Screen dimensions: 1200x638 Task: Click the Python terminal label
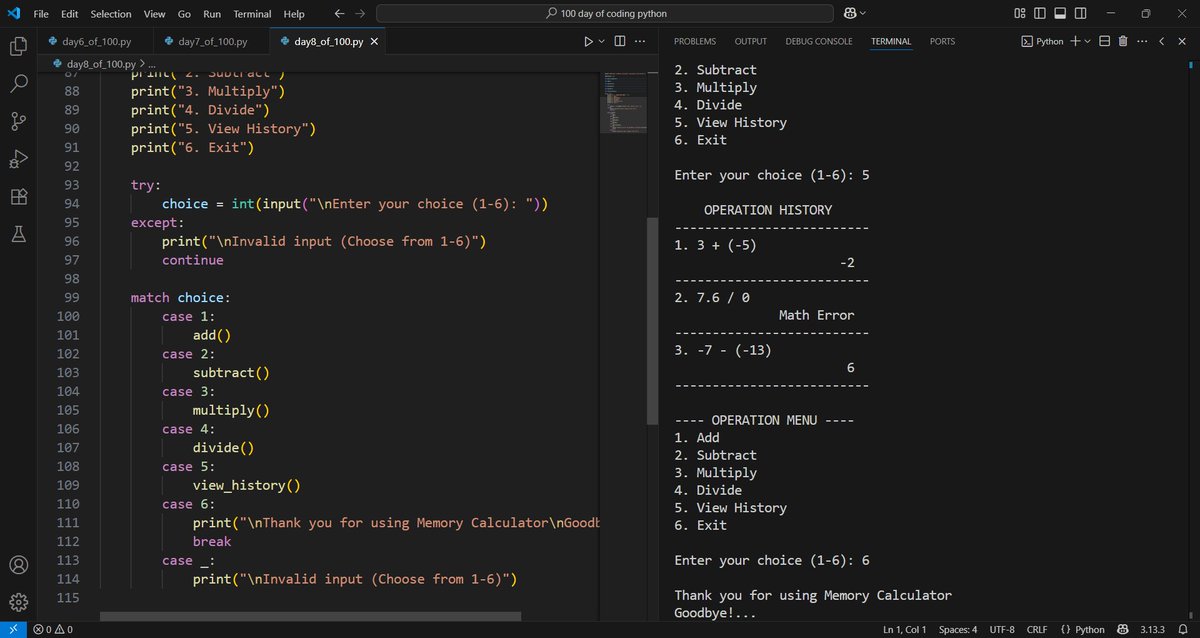(x=1041, y=41)
